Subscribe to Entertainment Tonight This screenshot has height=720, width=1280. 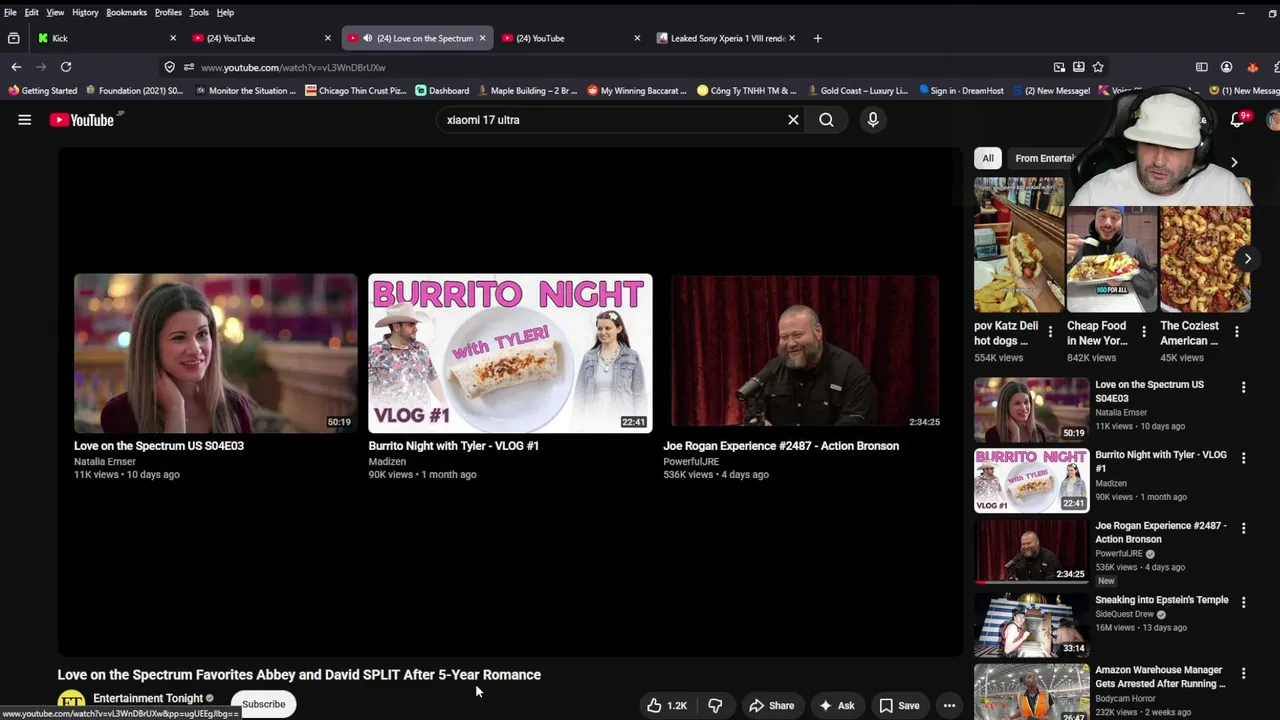pyautogui.click(x=263, y=704)
